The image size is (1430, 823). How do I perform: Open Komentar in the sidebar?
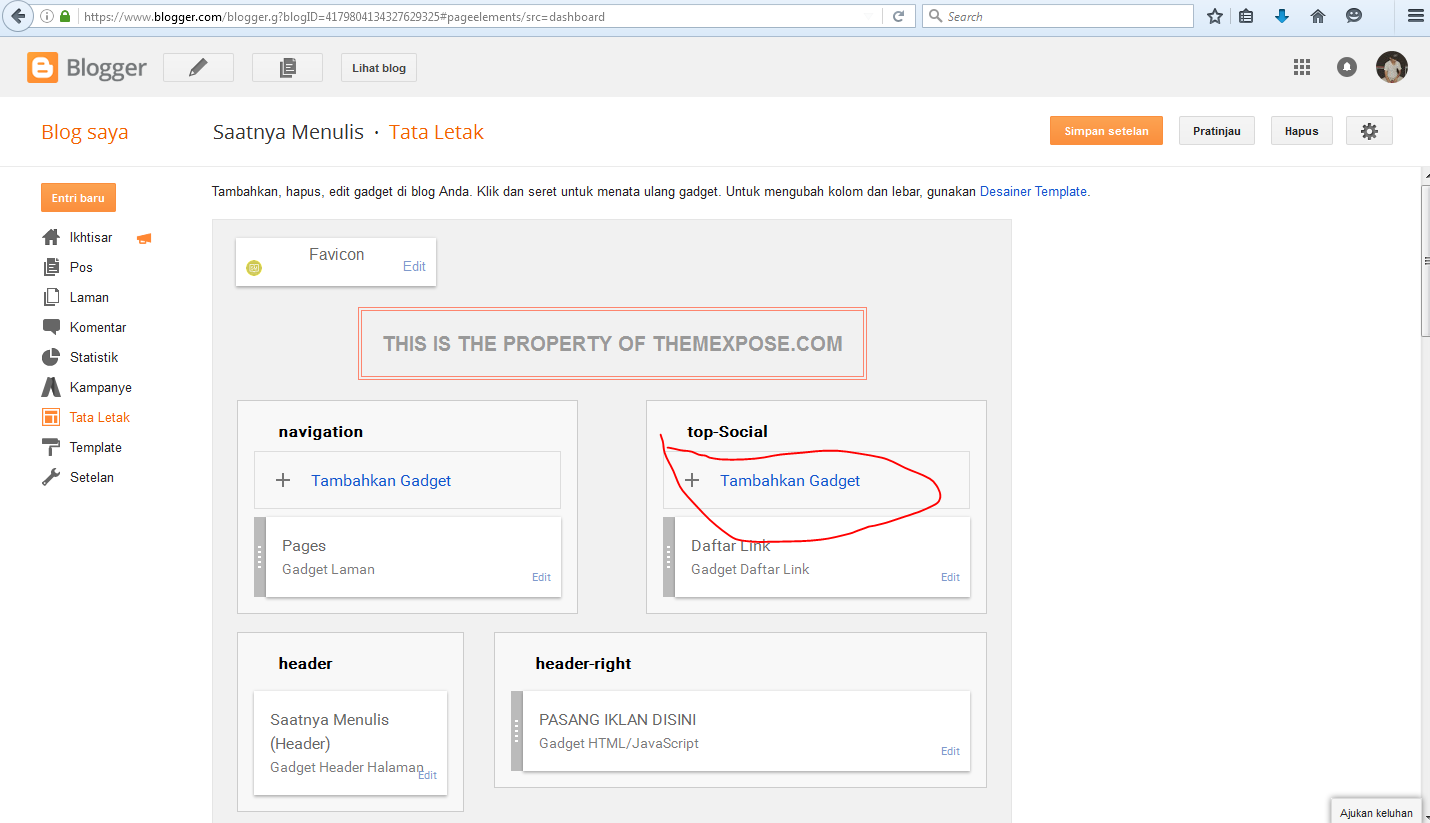point(98,327)
